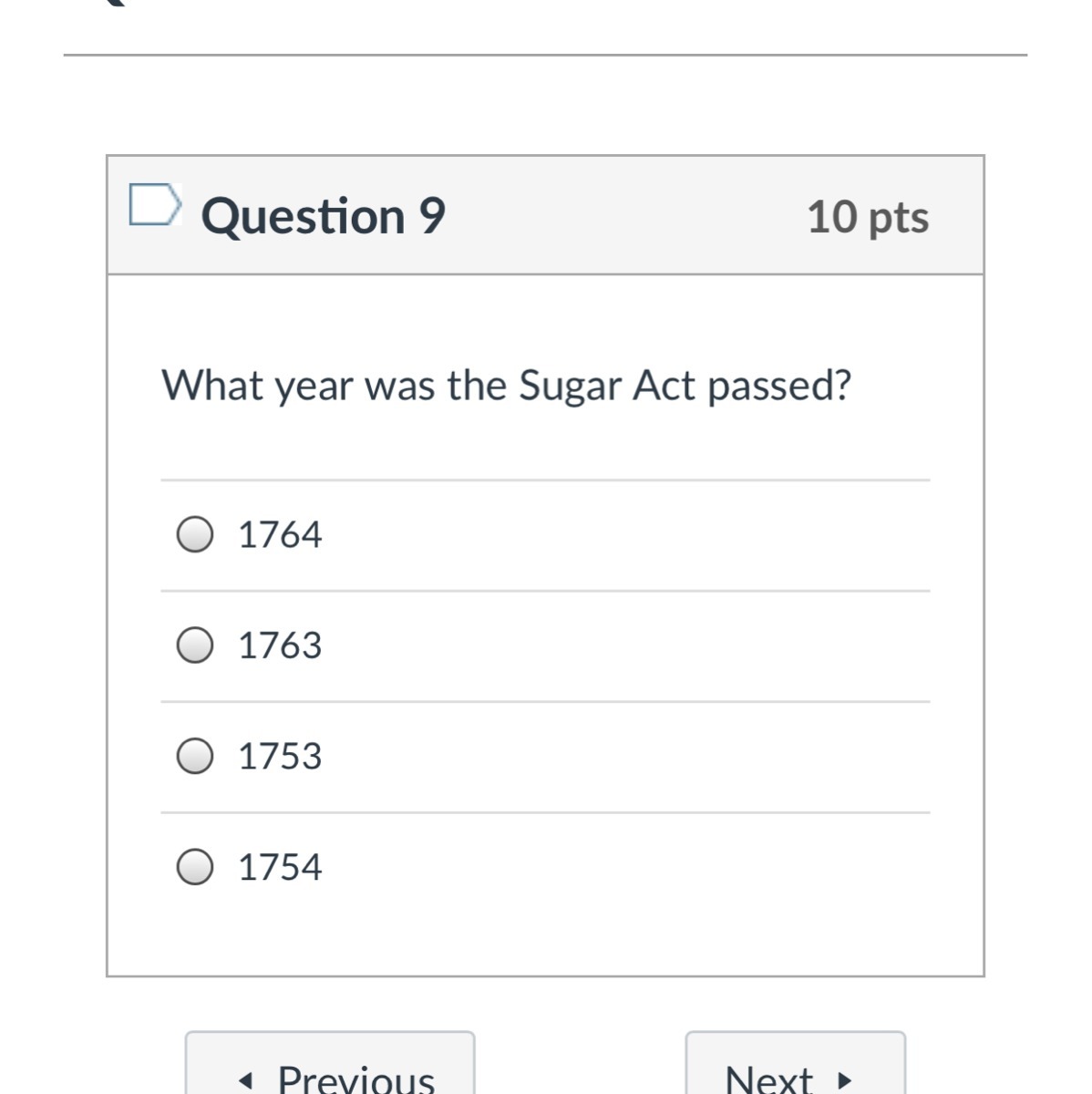Screen dimensions: 1092x1094
Task: Click the "Question 9" heading
Action: click(323, 216)
